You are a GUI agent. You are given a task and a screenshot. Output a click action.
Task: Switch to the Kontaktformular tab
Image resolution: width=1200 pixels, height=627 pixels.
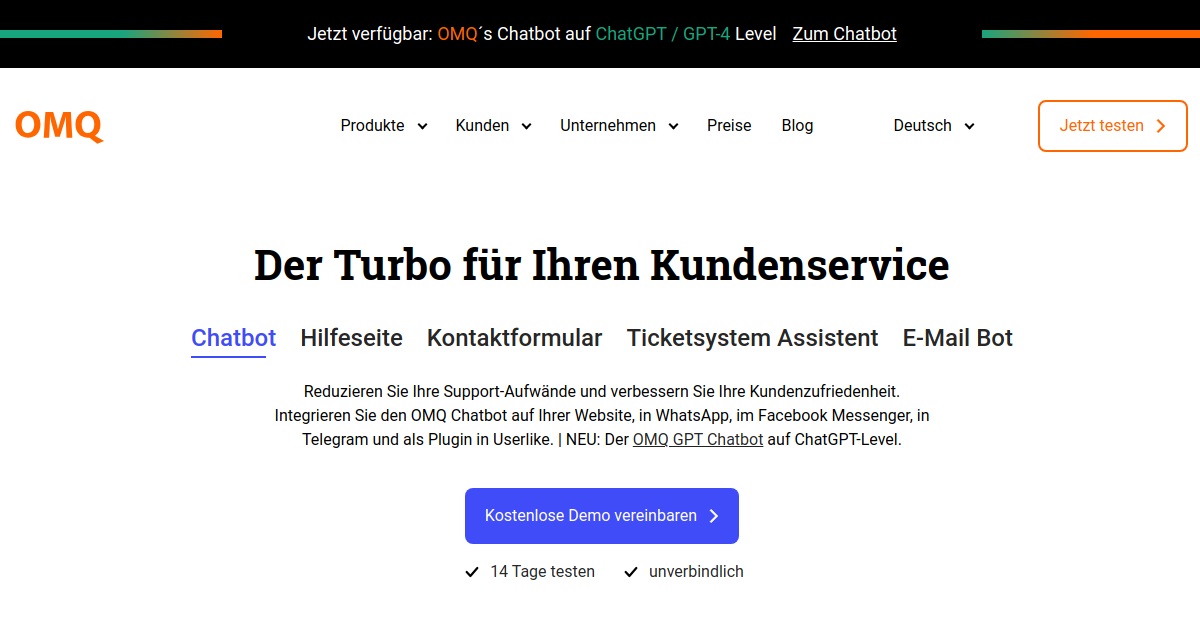pos(514,338)
